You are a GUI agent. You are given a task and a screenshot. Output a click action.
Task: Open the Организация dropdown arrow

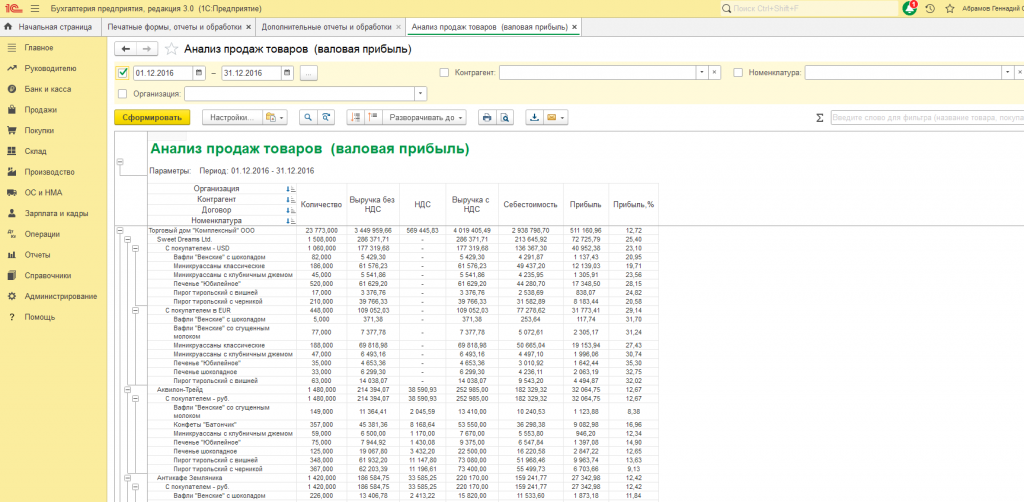pos(421,94)
